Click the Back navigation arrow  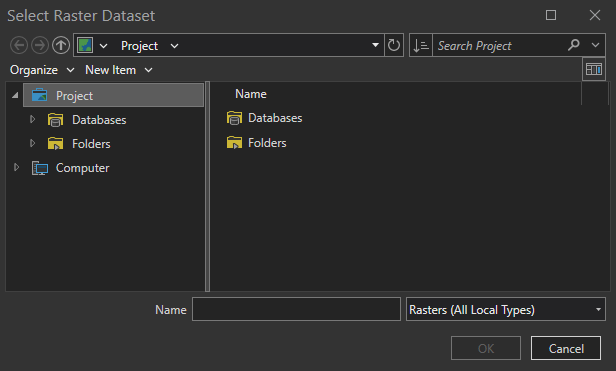(x=19, y=46)
